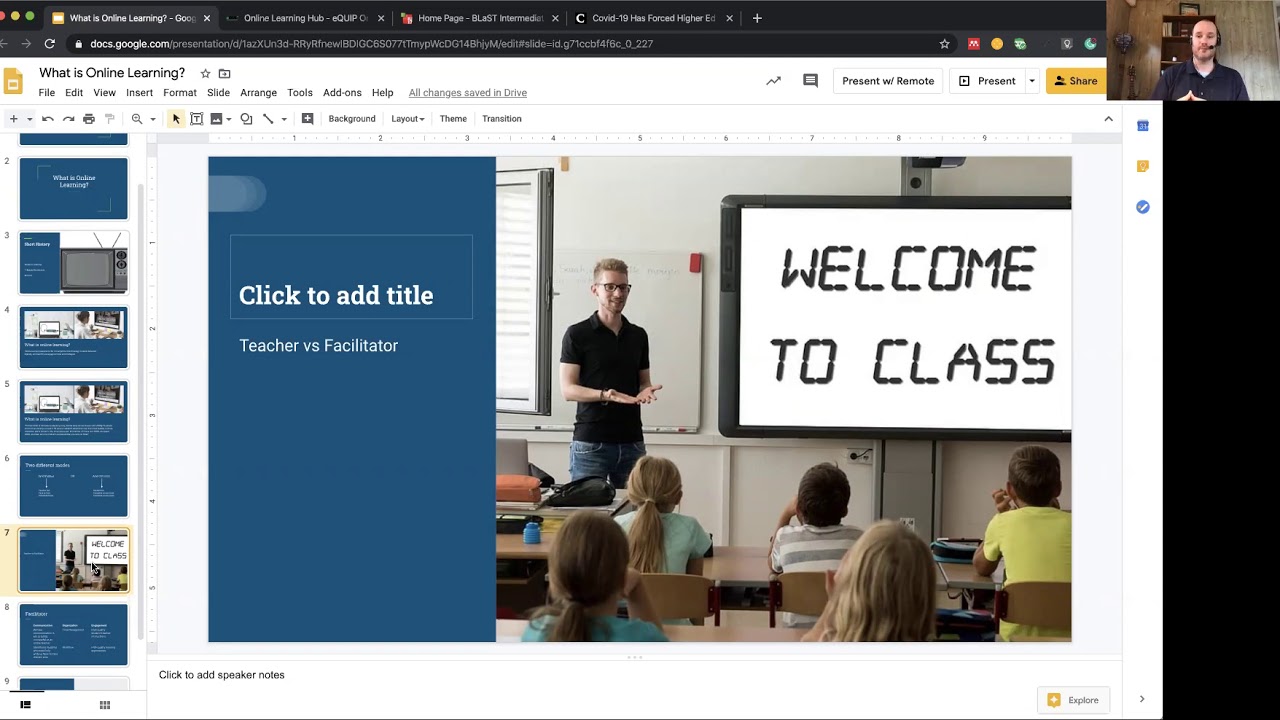Screen dimensions: 1280x720
Task: Open Google Keep side panel icon
Action: click(1143, 166)
